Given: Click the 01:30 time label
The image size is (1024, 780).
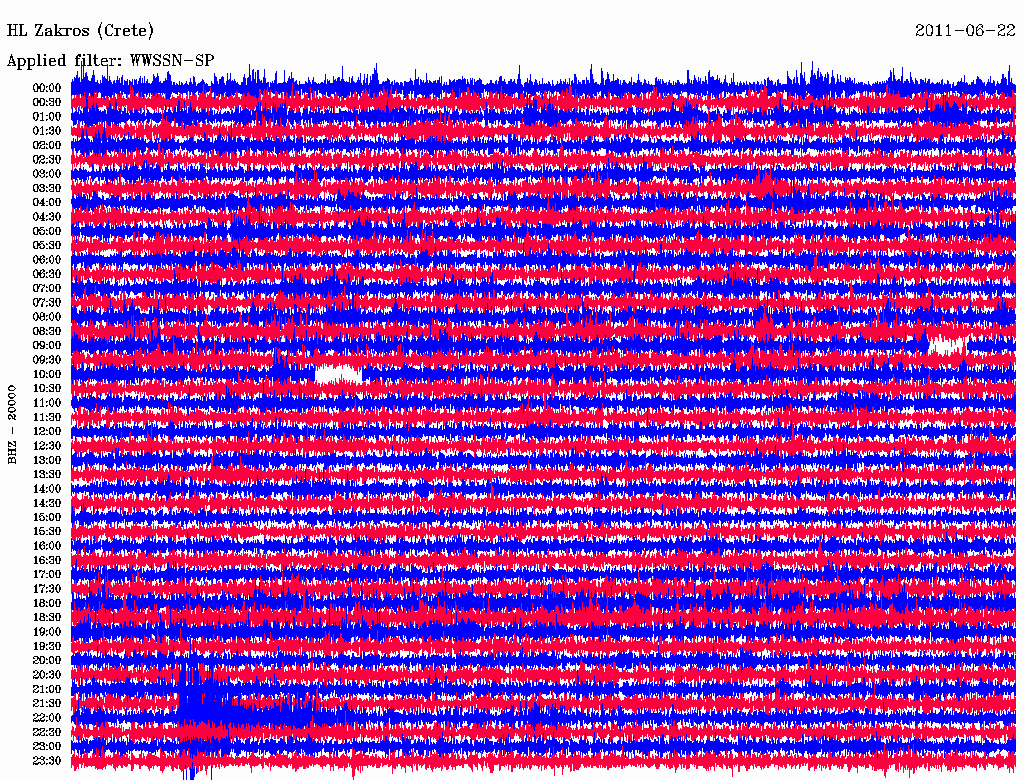Looking at the screenshot, I should click(47, 131).
